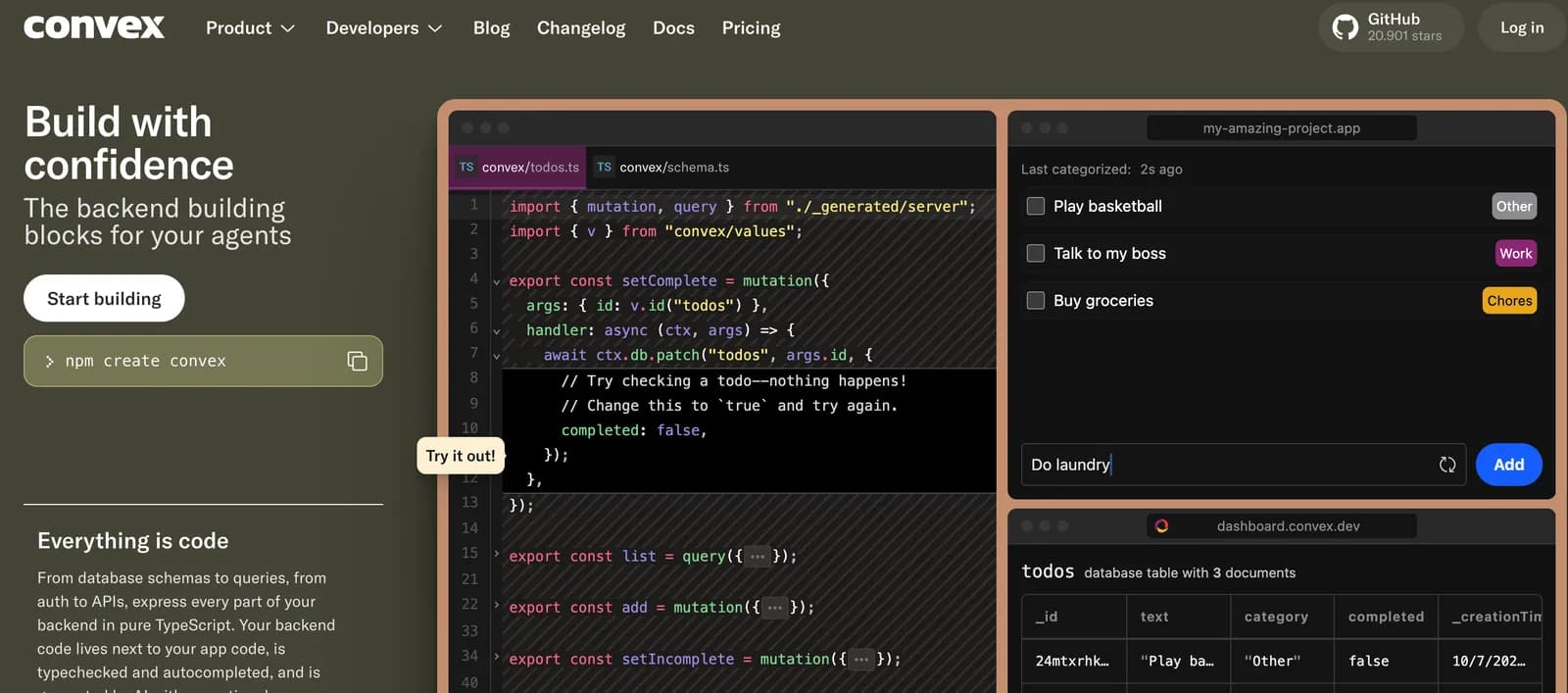Image resolution: width=1568 pixels, height=693 pixels.
Task: Click the completed column header
Action: [1386, 617]
